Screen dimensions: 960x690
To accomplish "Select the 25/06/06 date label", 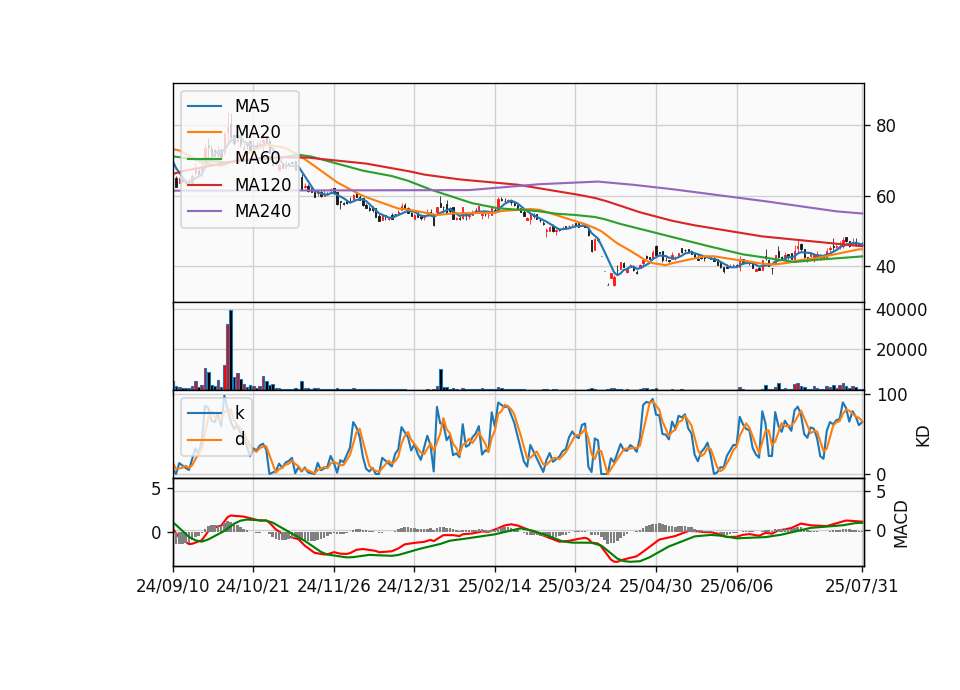I will pyautogui.click(x=737, y=586).
